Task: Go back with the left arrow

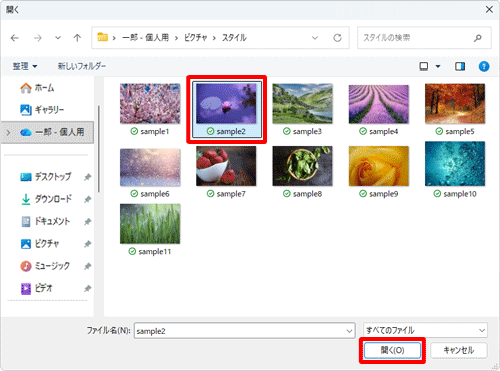Action: pyautogui.click(x=15, y=38)
